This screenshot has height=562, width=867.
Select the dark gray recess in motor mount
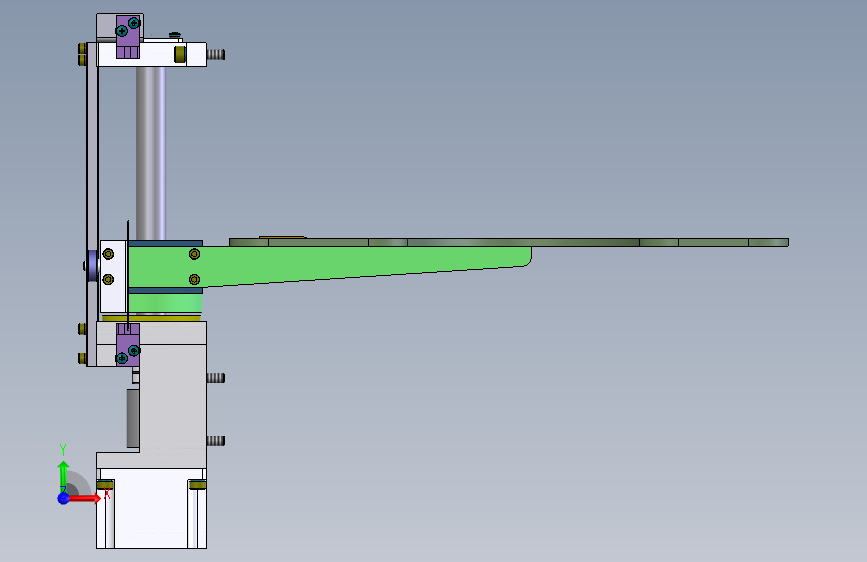pyautogui.click(x=133, y=418)
